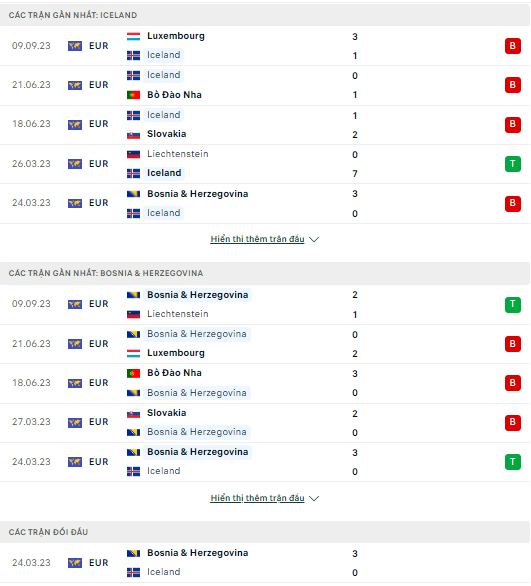The image size is (531, 586).
Task: Click the Slovakia flag in Iceland's 18.06.23 match
Action: pos(133,135)
